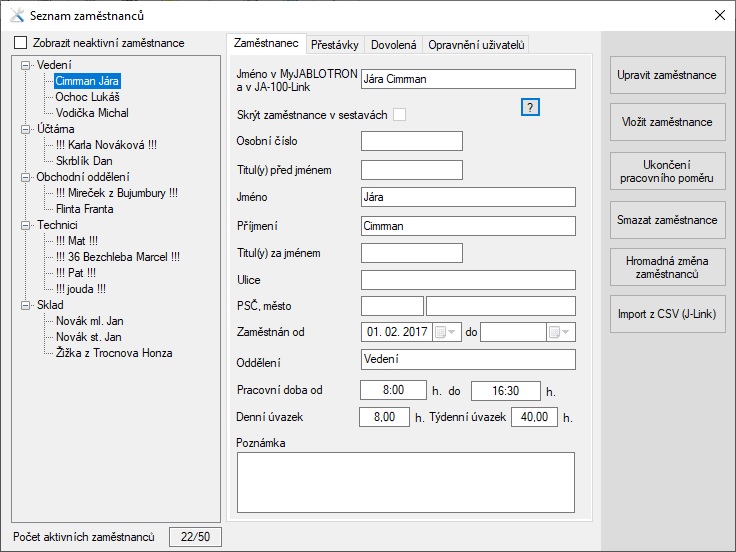Collapse the Vedení tree group
736x552 pixels.
coord(24,65)
